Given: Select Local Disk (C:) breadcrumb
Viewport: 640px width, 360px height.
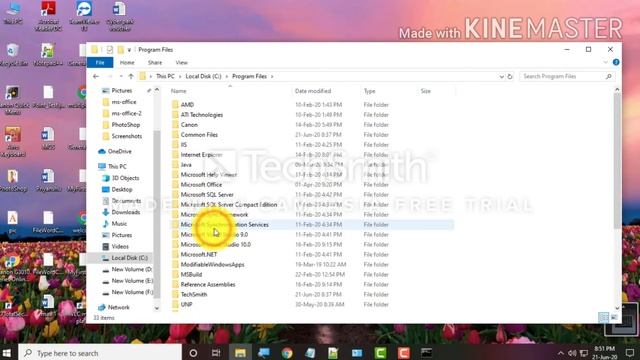Looking at the screenshot, I should coord(203,76).
